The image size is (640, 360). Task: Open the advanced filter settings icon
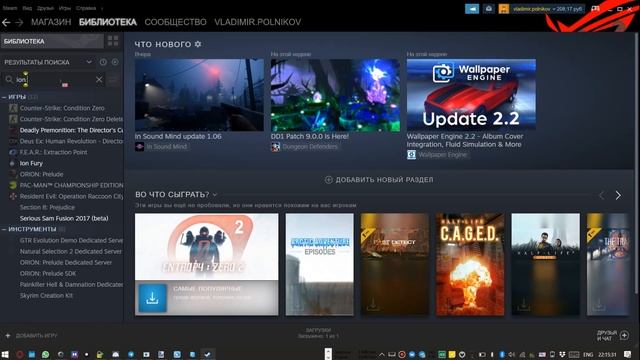(113, 80)
